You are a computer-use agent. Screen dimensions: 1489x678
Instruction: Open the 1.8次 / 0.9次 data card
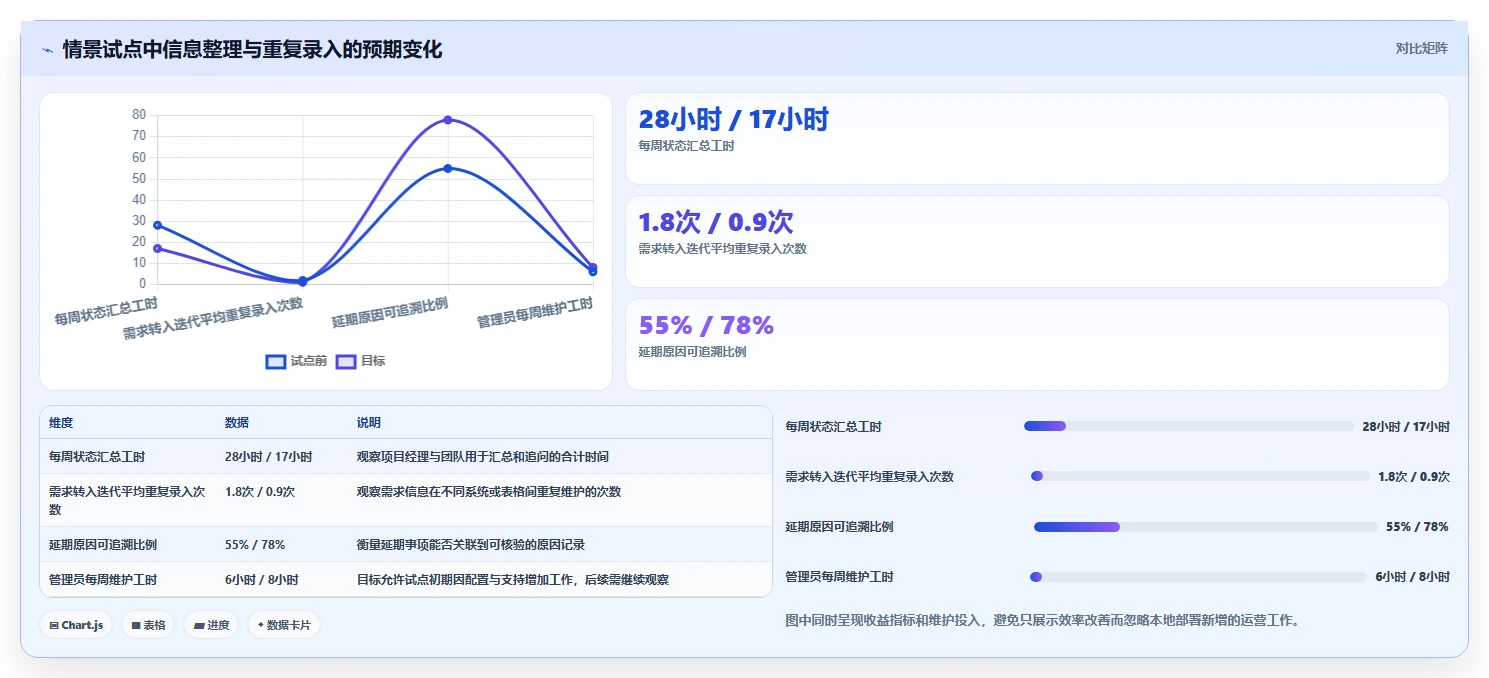1037,241
